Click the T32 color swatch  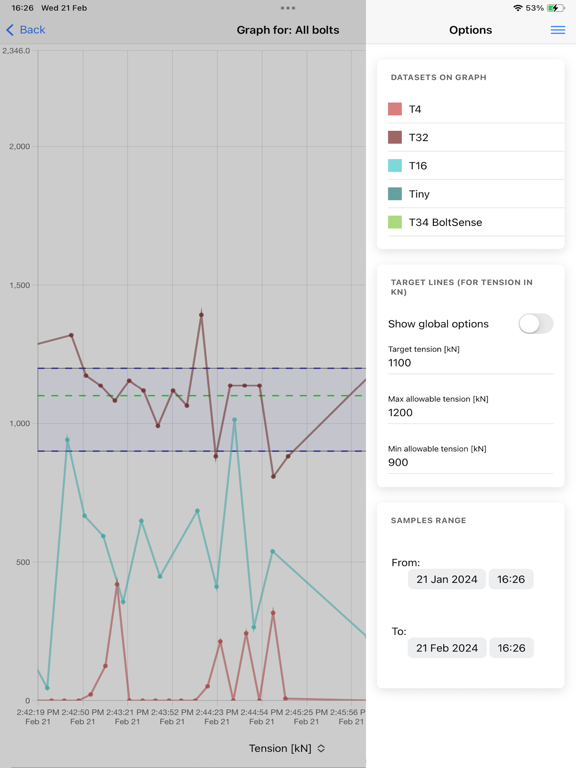point(395,137)
